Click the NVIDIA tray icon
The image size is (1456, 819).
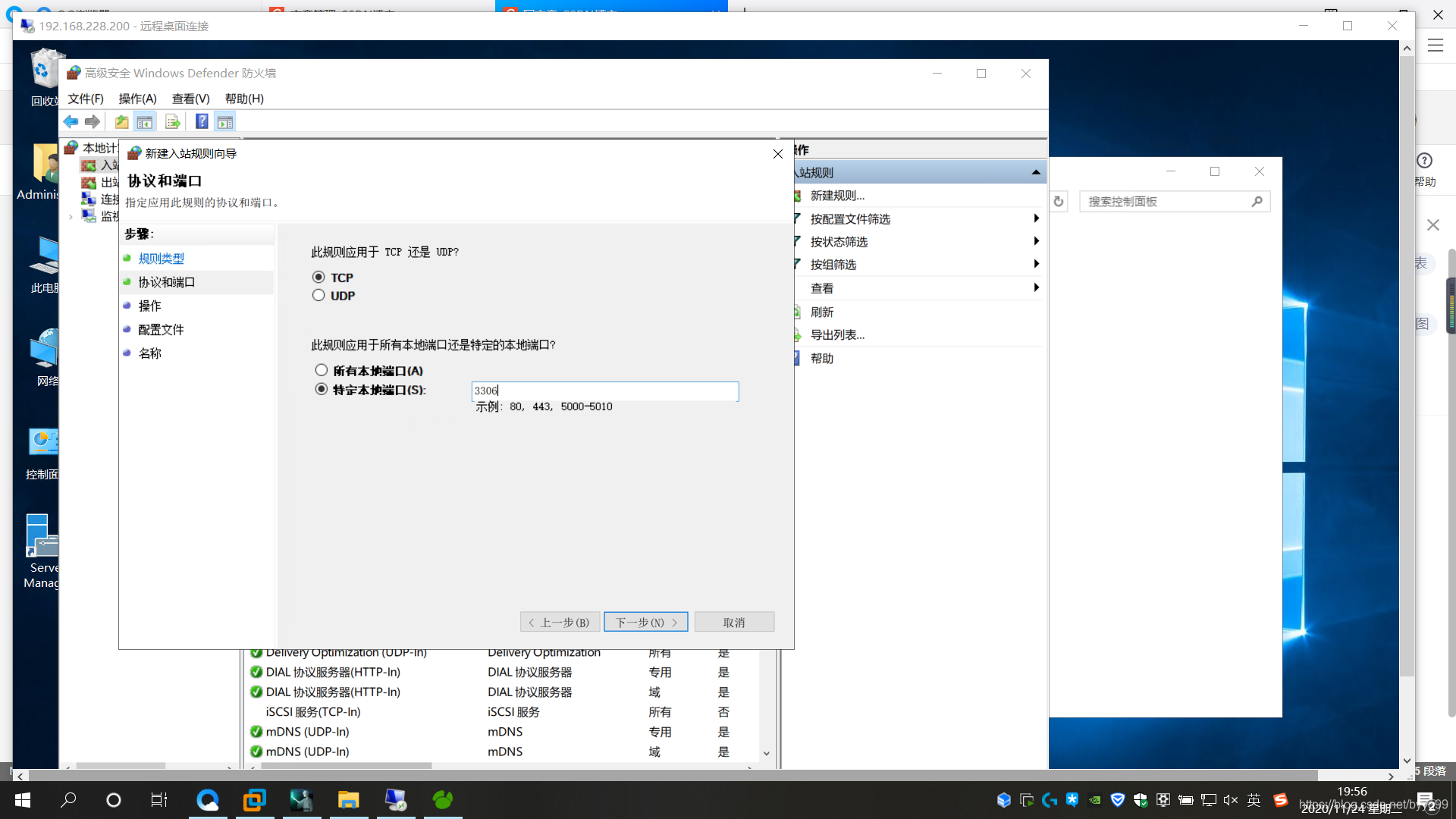pos(1095,800)
